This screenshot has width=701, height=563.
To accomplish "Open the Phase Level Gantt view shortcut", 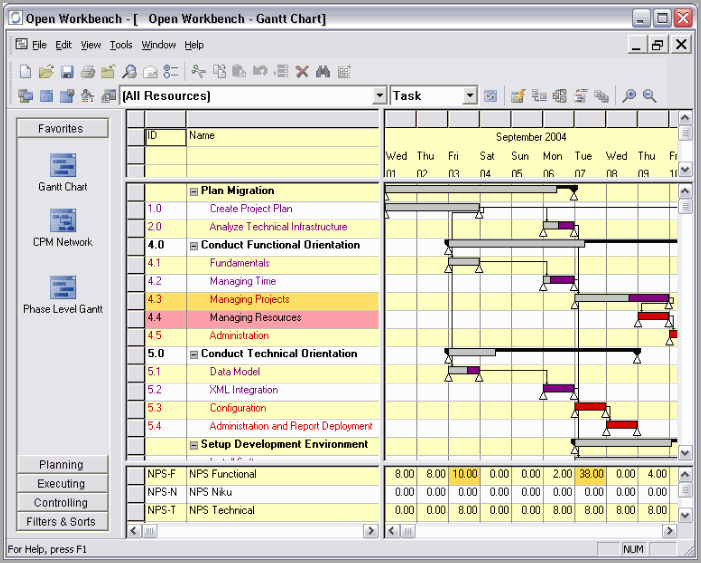I will click(x=63, y=295).
